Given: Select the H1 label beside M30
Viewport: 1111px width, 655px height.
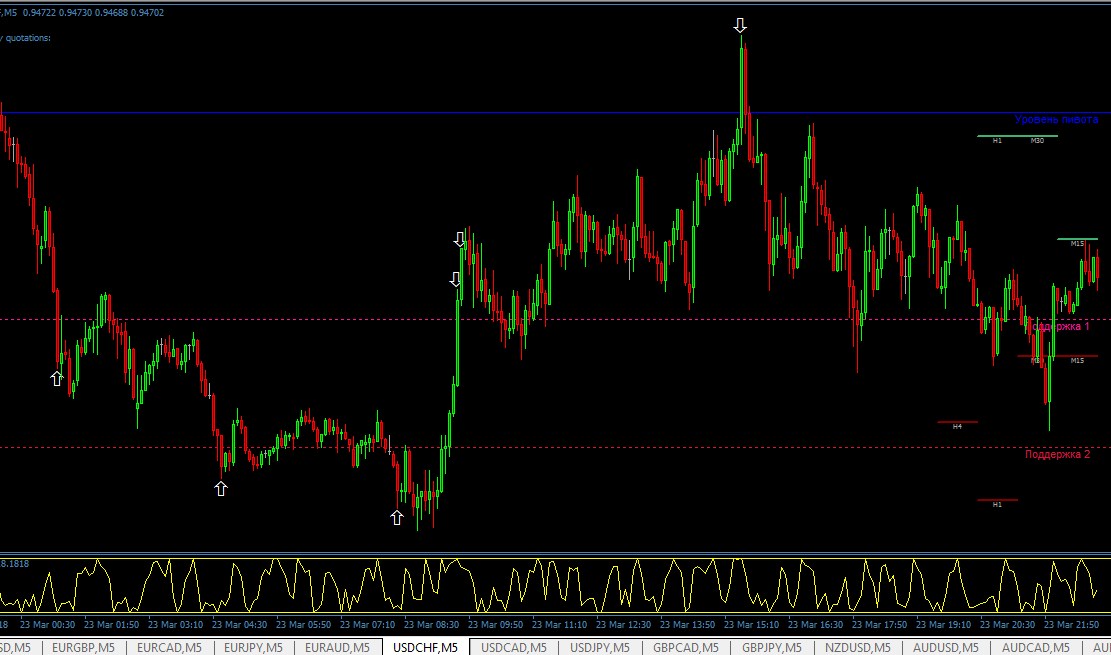Looking at the screenshot, I should [x=997, y=141].
